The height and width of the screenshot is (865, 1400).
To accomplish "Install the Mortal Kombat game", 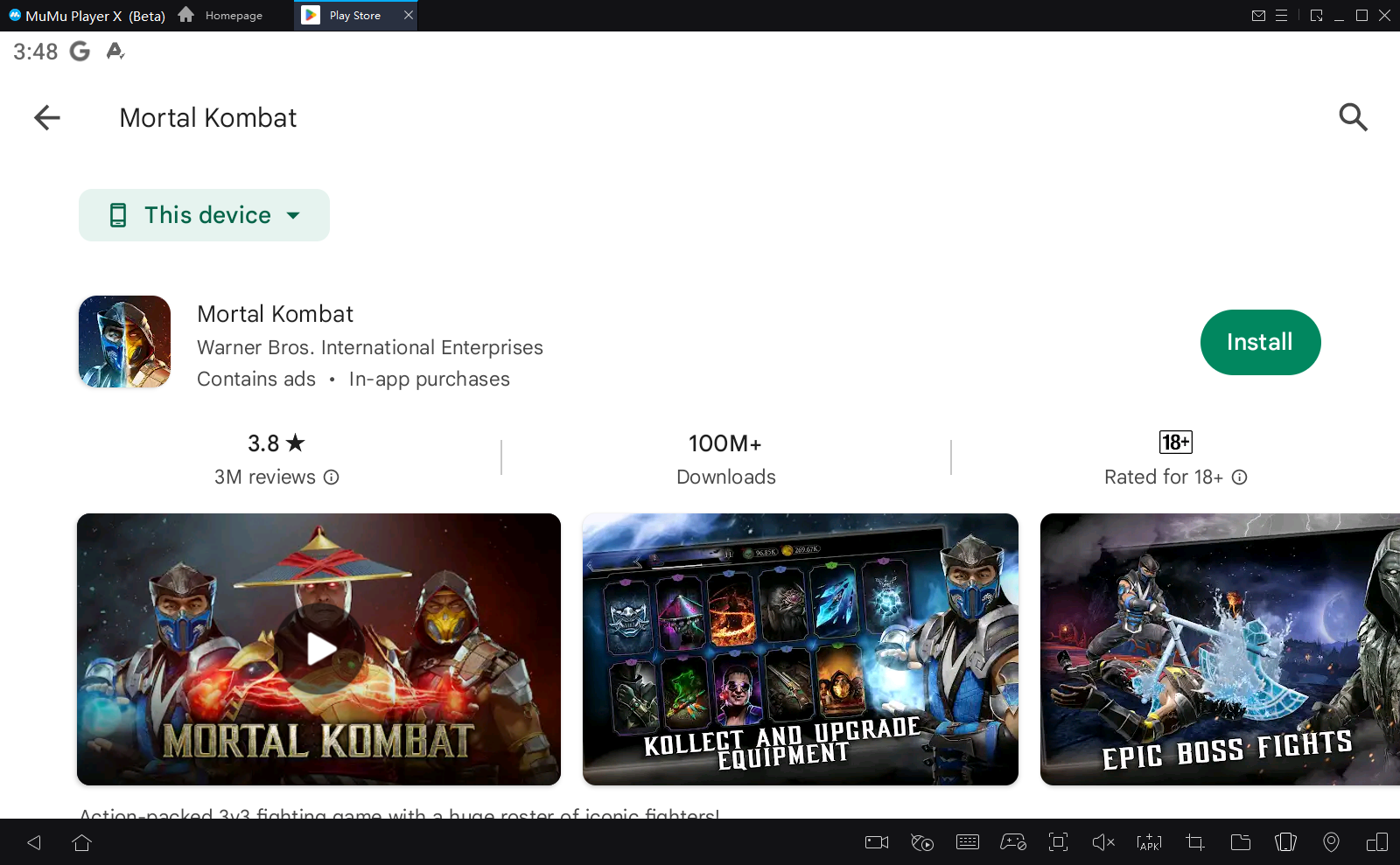I will tap(1259, 342).
